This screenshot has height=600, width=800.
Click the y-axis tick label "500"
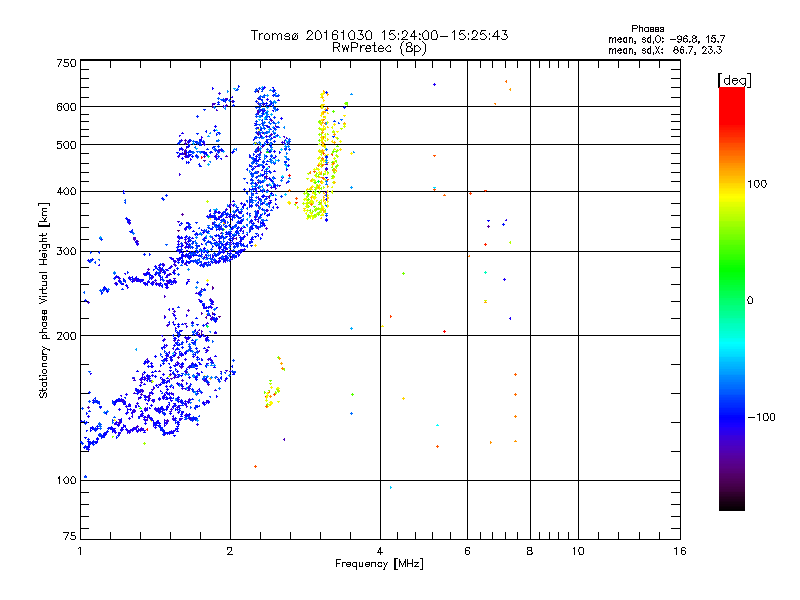66,145
